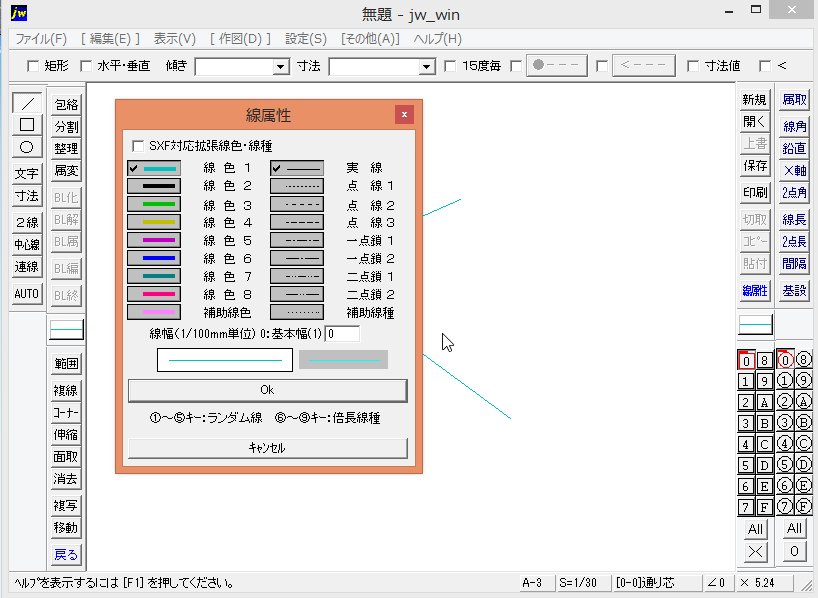Screen dimensions: 818x598
Task: Activate the 面取 chamfer tool
Action: pos(66,457)
